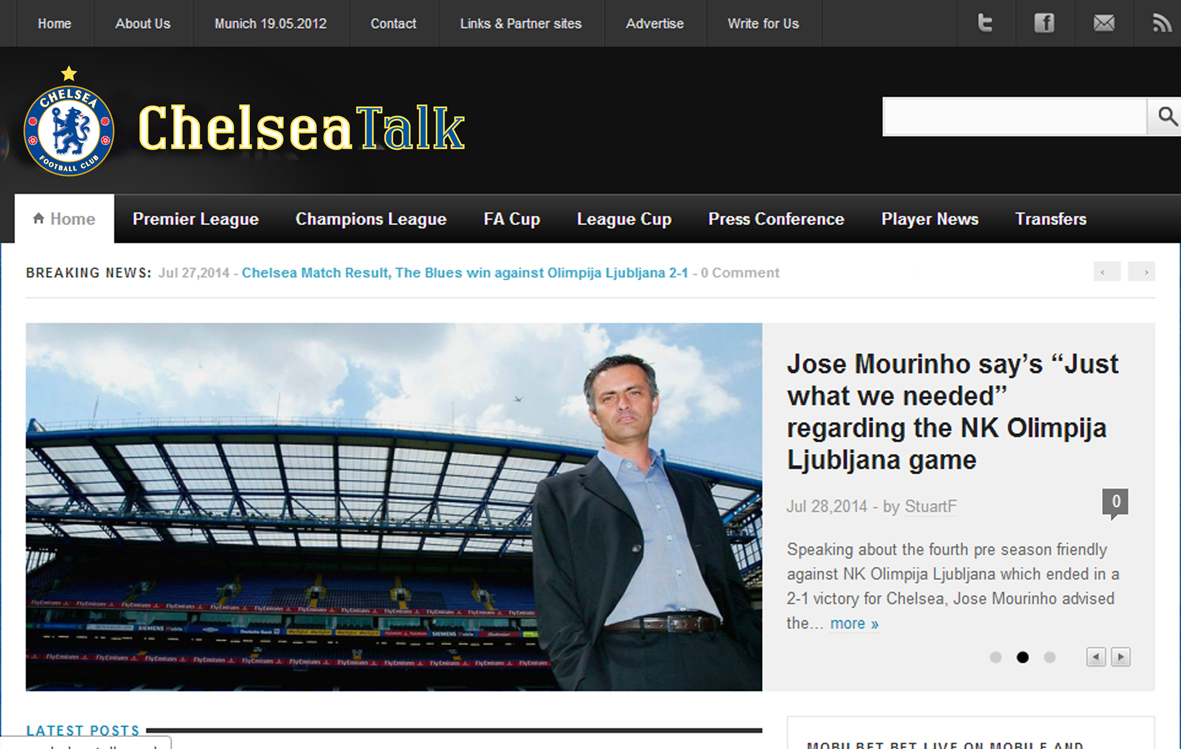Open the RSS feed icon
The width and height of the screenshot is (1181, 749).
click(1161, 23)
